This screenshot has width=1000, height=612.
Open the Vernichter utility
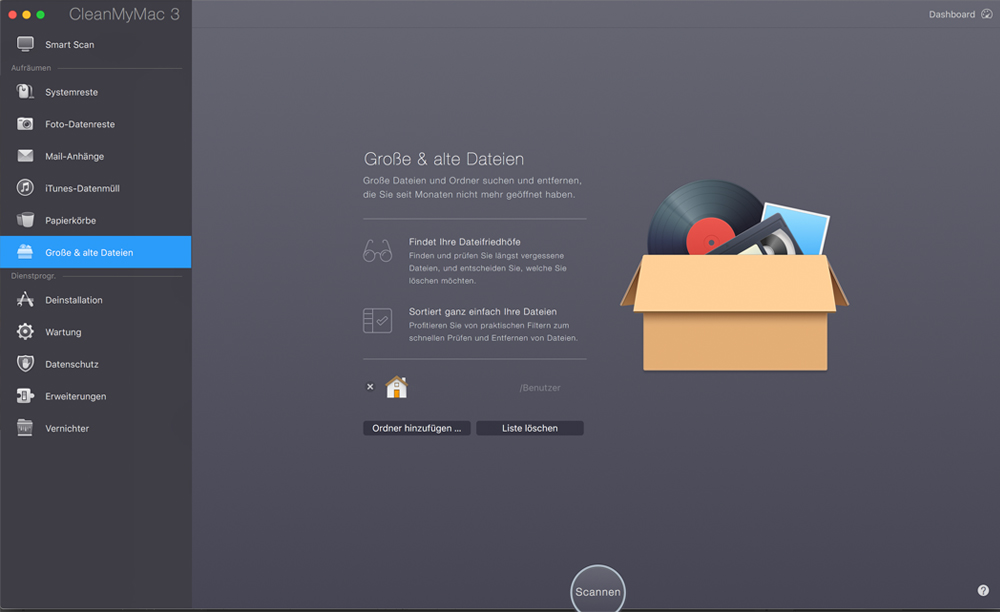click(96, 428)
